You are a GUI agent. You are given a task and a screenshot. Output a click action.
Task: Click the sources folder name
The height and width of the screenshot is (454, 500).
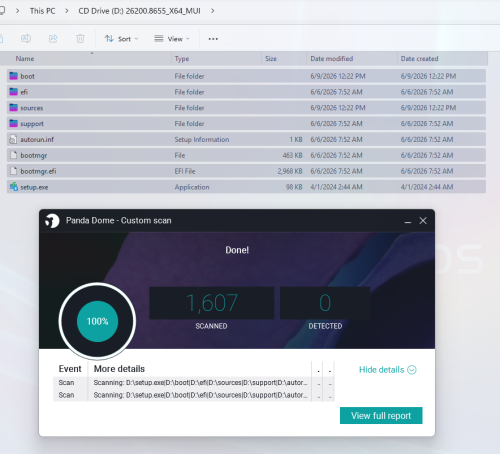pyautogui.click(x=32, y=108)
